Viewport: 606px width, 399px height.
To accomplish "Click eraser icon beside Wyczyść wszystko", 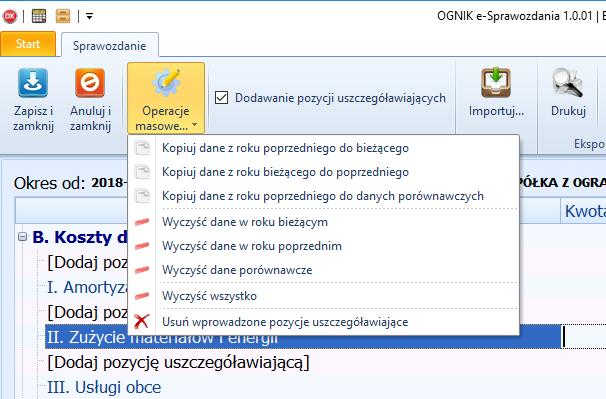I will click(142, 296).
